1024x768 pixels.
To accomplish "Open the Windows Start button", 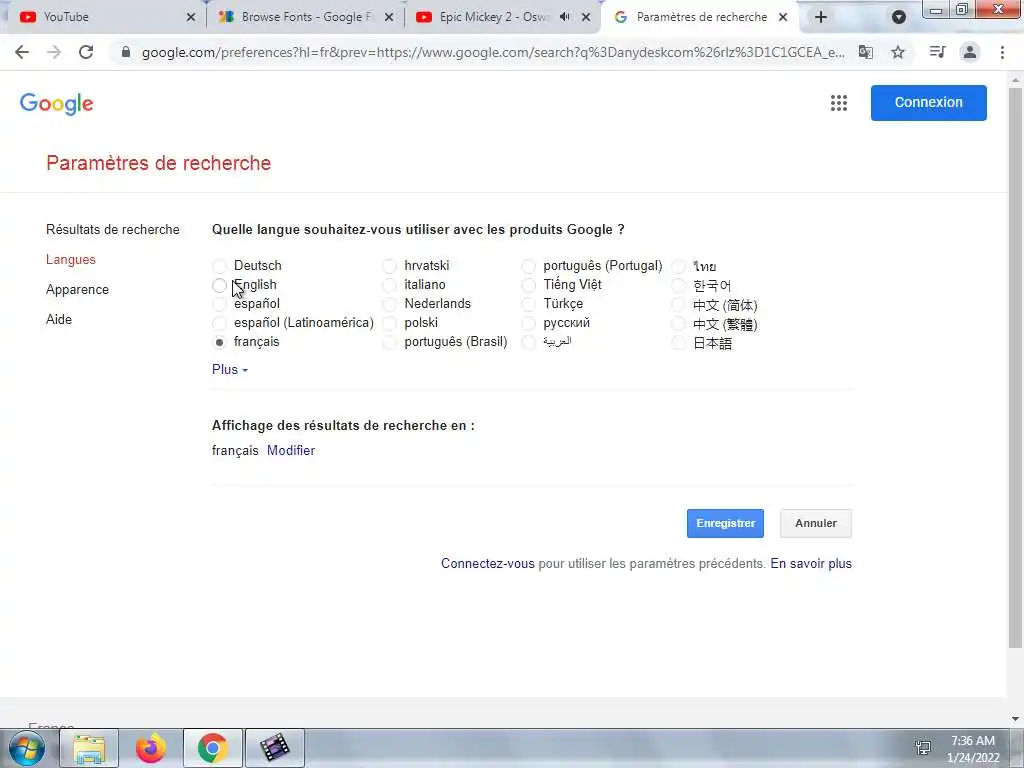I will coord(27,748).
